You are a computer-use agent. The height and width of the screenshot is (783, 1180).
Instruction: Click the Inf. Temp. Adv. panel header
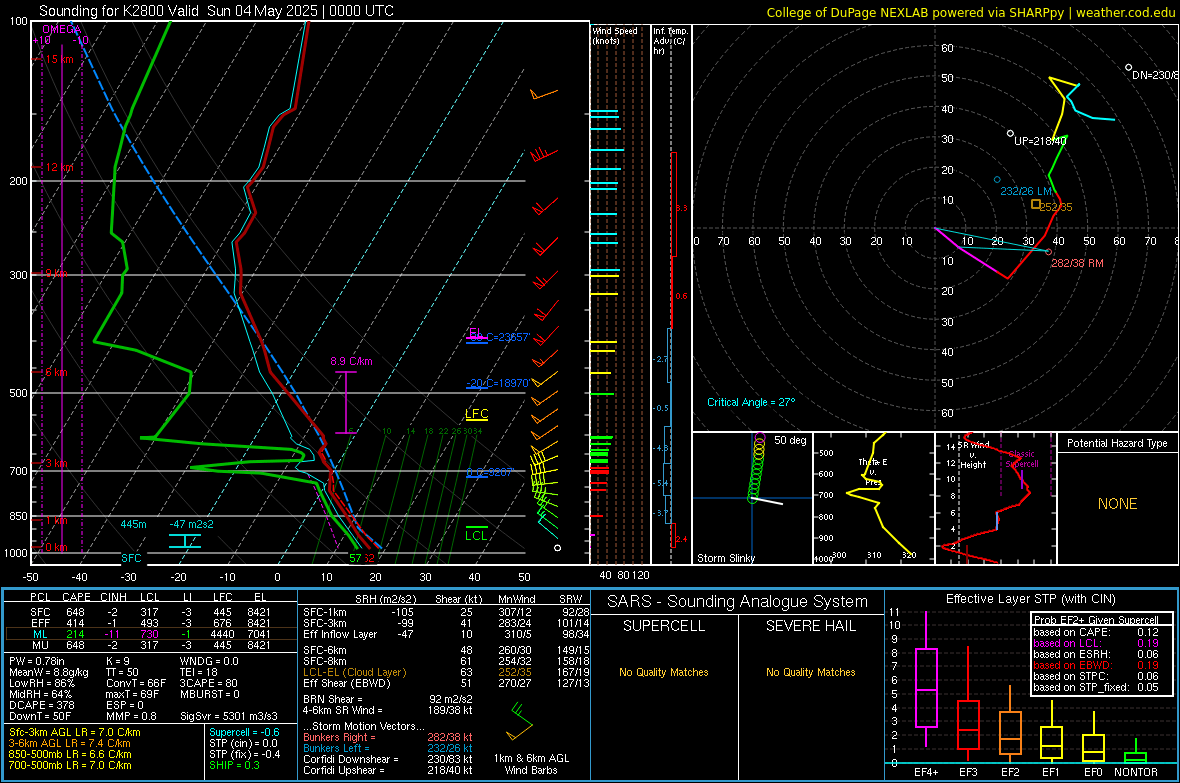[670, 41]
